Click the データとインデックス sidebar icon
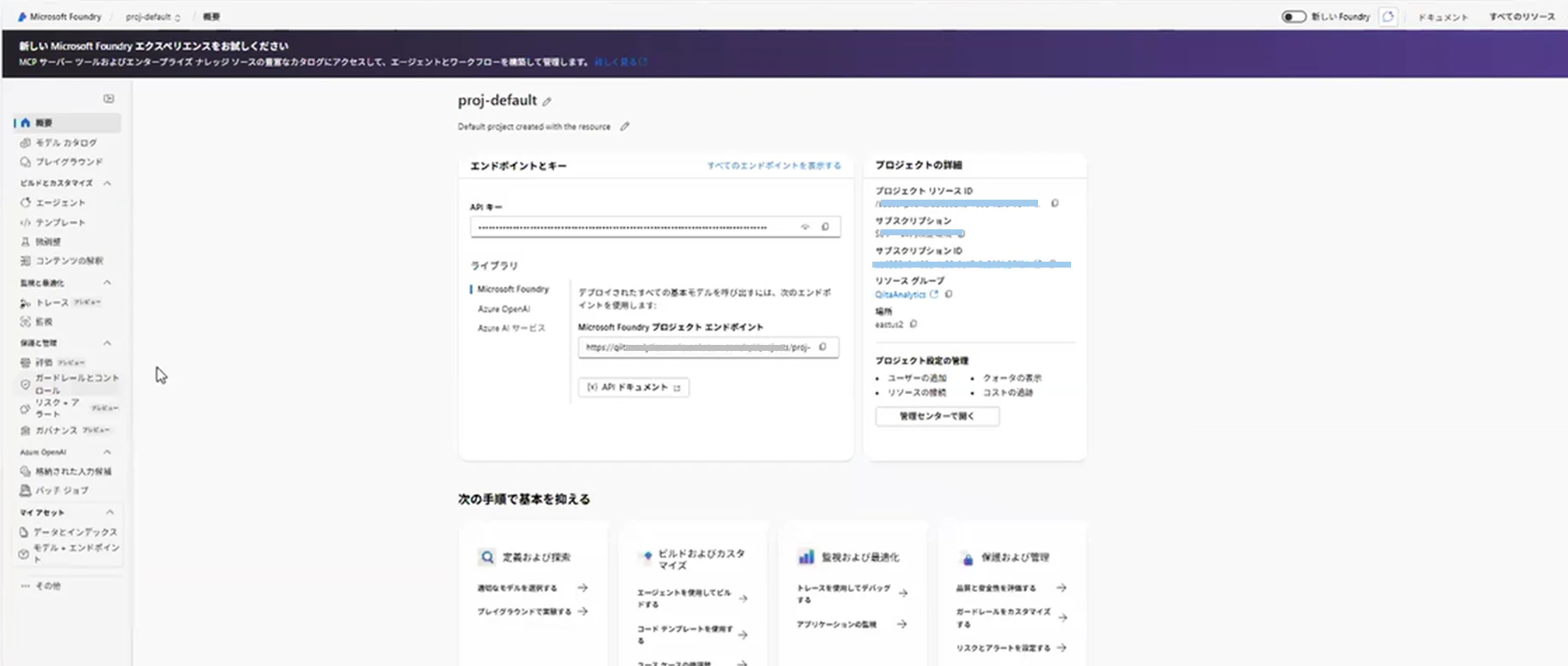The height and width of the screenshot is (666, 1568). click(24, 532)
